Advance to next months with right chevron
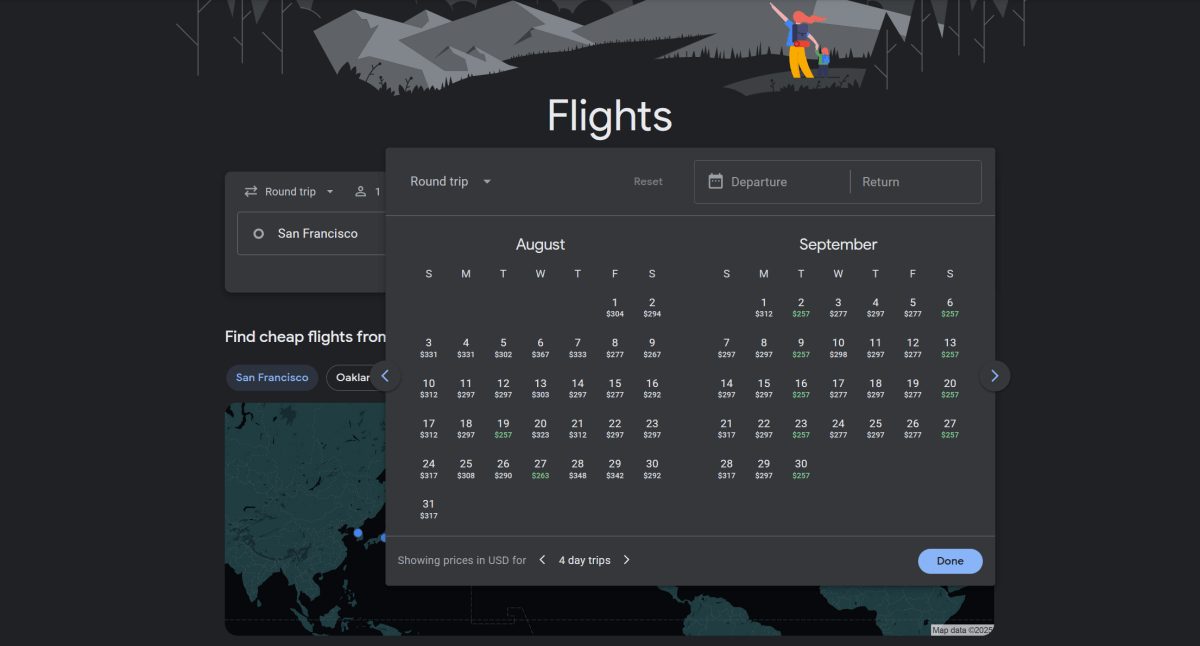This screenshot has height=646, width=1200. 994,375
